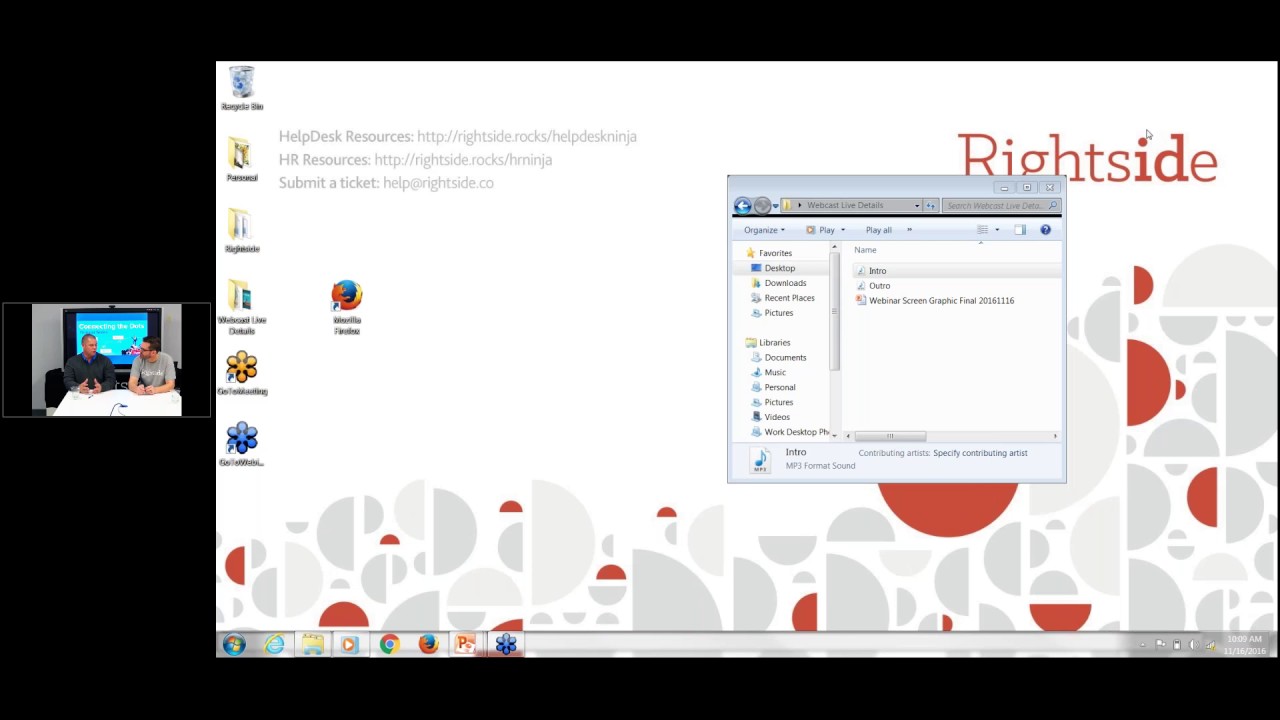Viewport: 1280px width, 720px height.
Task: Click the Specify contributing artist field
Action: (x=980, y=453)
